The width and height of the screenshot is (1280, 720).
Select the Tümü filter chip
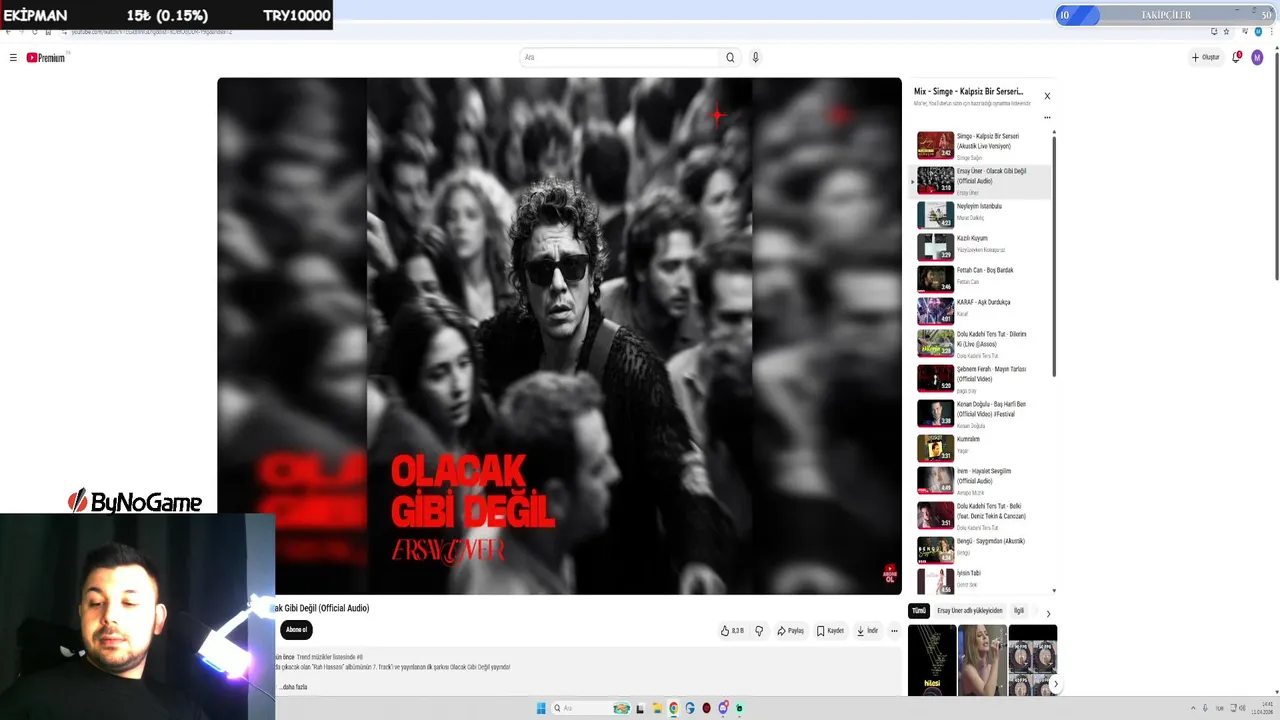click(919, 611)
